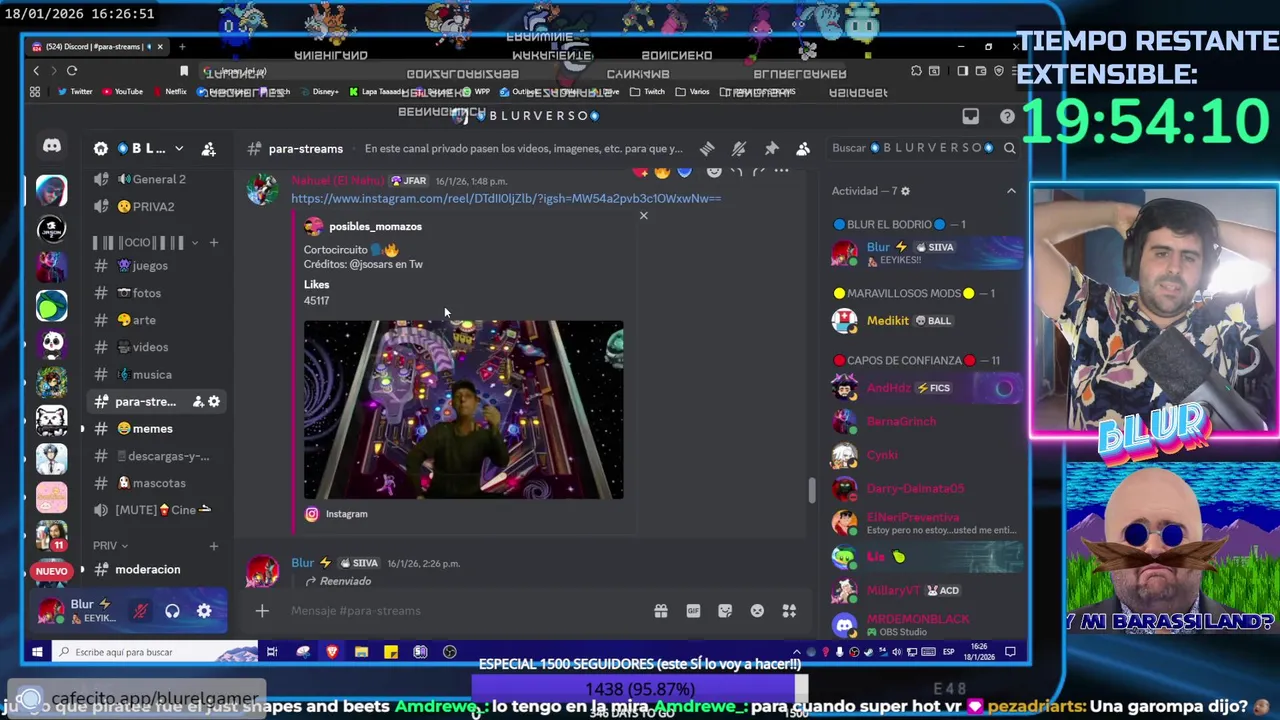Viewport: 1280px width, 720px height.
Task: Open the Discord inbox icon
Action: pos(970,117)
